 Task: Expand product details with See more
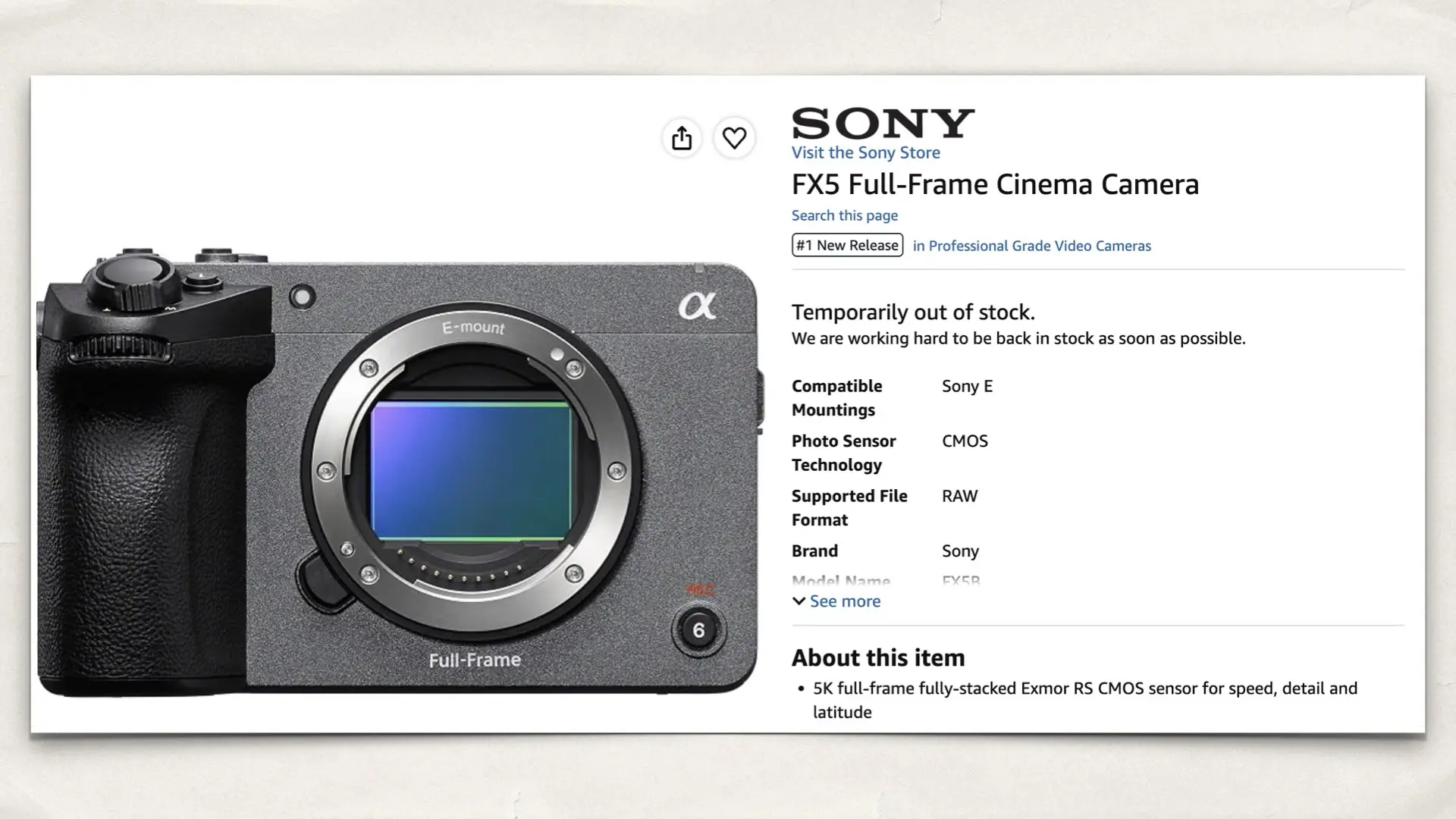pyautogui.click(x=836, y=601)
